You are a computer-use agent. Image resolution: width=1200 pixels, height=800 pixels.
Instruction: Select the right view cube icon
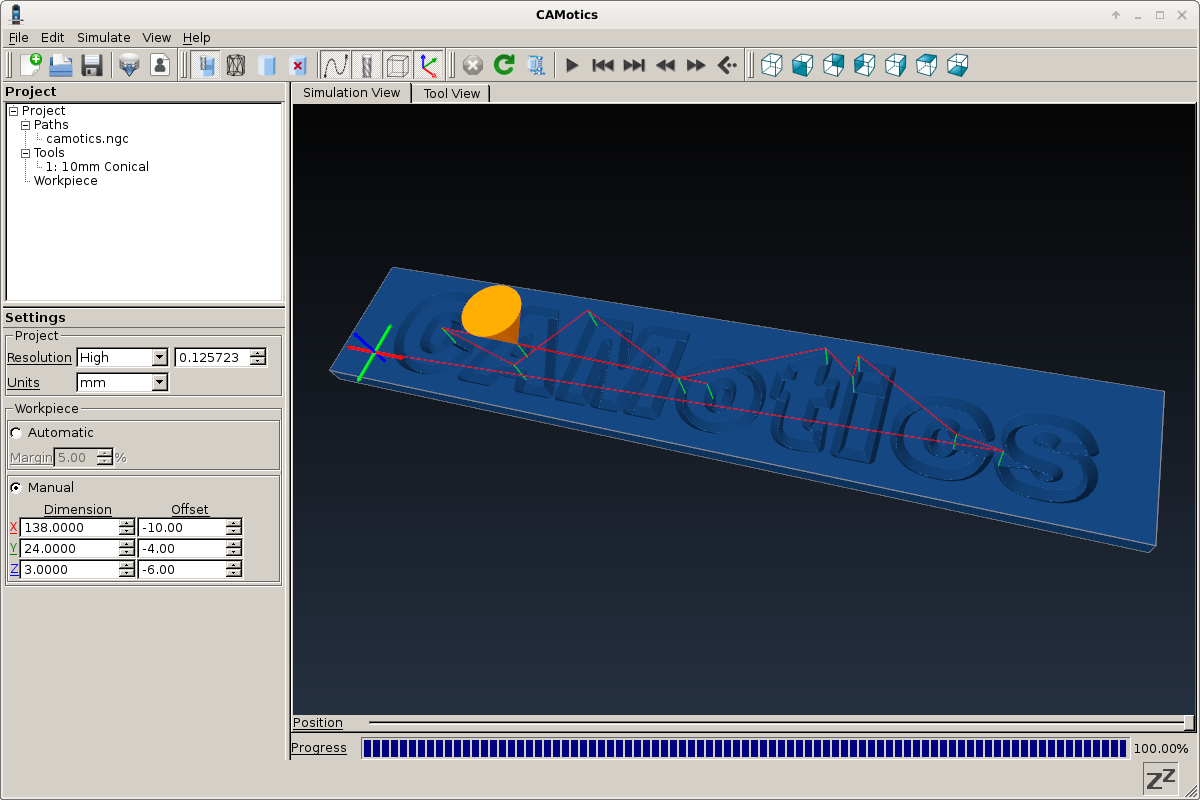pos(895,65)
